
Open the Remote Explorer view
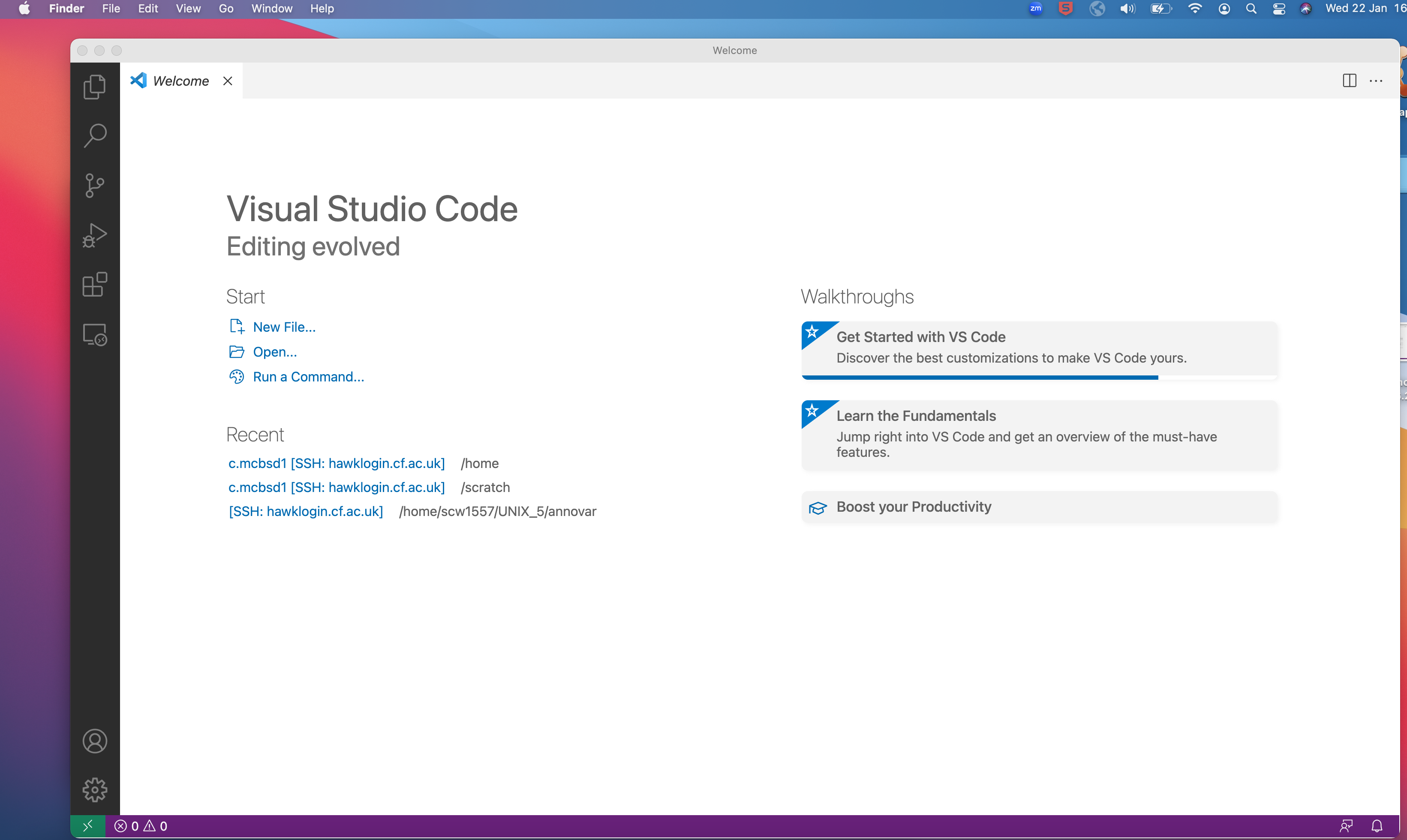[x=95, y=335]
